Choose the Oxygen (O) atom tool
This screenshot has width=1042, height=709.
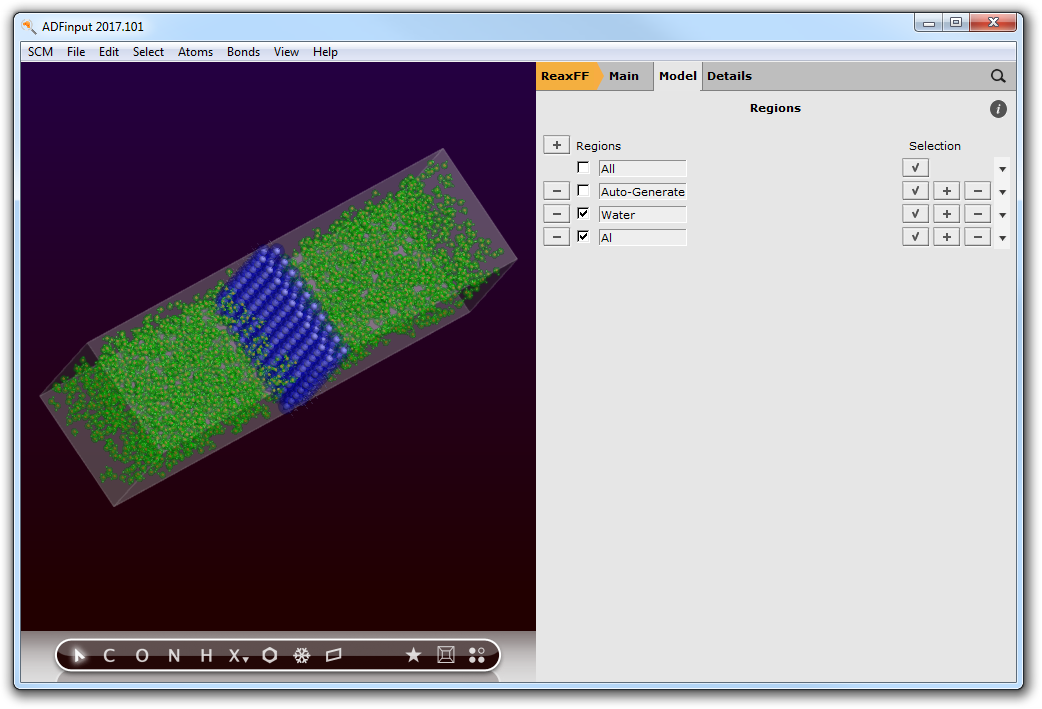[x=142, y=656]
